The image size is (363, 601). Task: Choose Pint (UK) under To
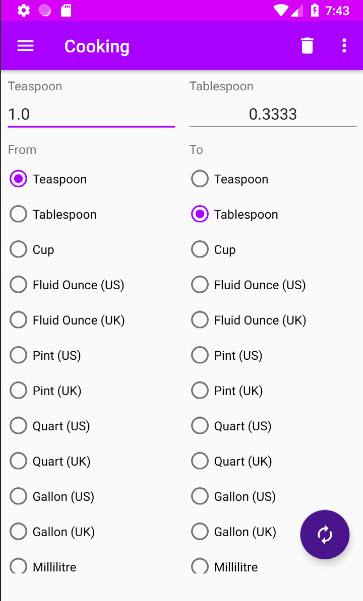227,391
